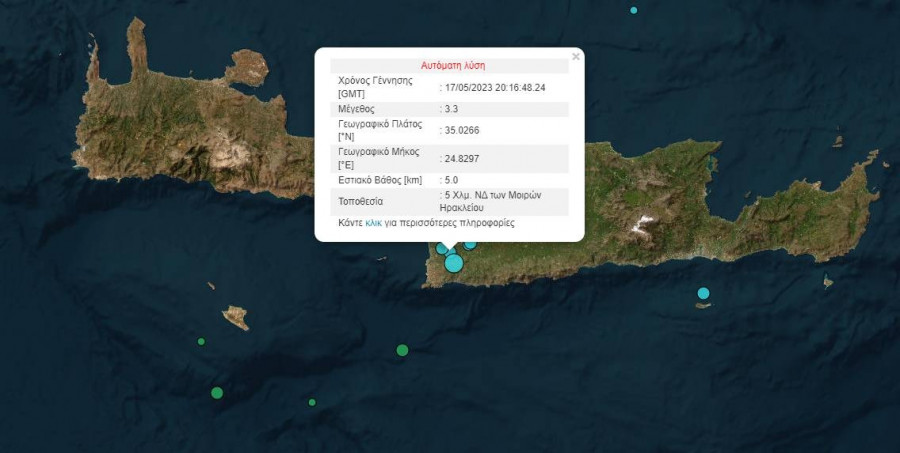
Task: Click the small green marker at the bottom of the map
Action: 312,402
